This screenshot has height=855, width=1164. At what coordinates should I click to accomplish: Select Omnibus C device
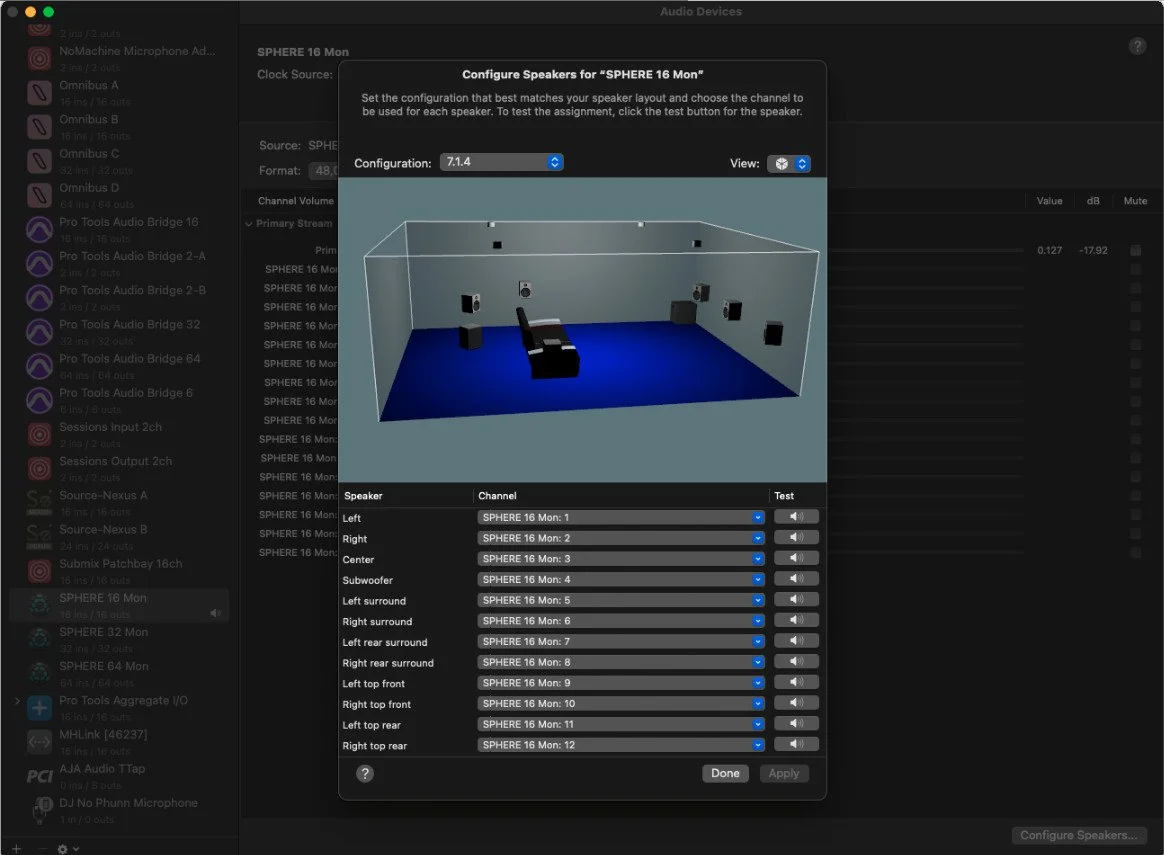(119, 161)
